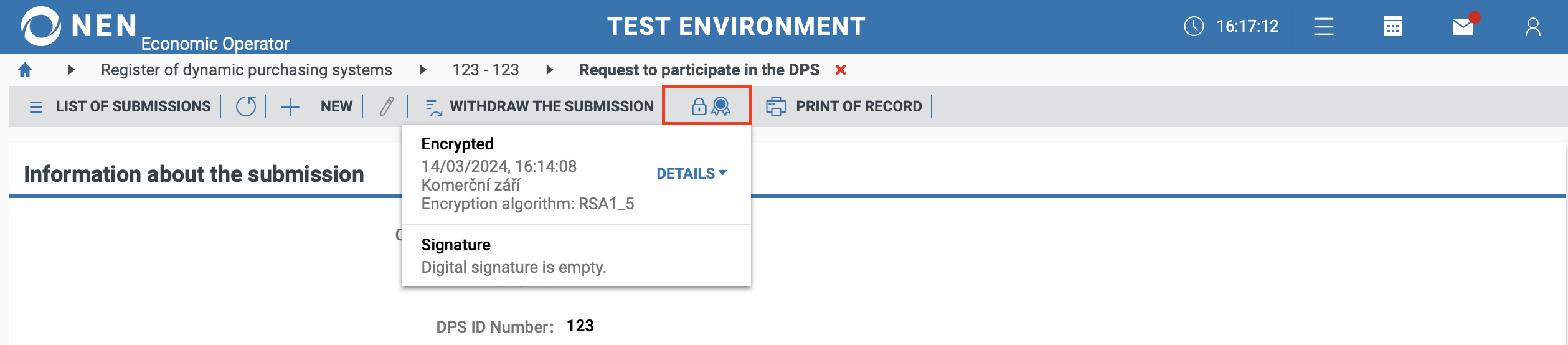
Task: Expand arrow before Request to participate breadcrumb
Action: 549,70
